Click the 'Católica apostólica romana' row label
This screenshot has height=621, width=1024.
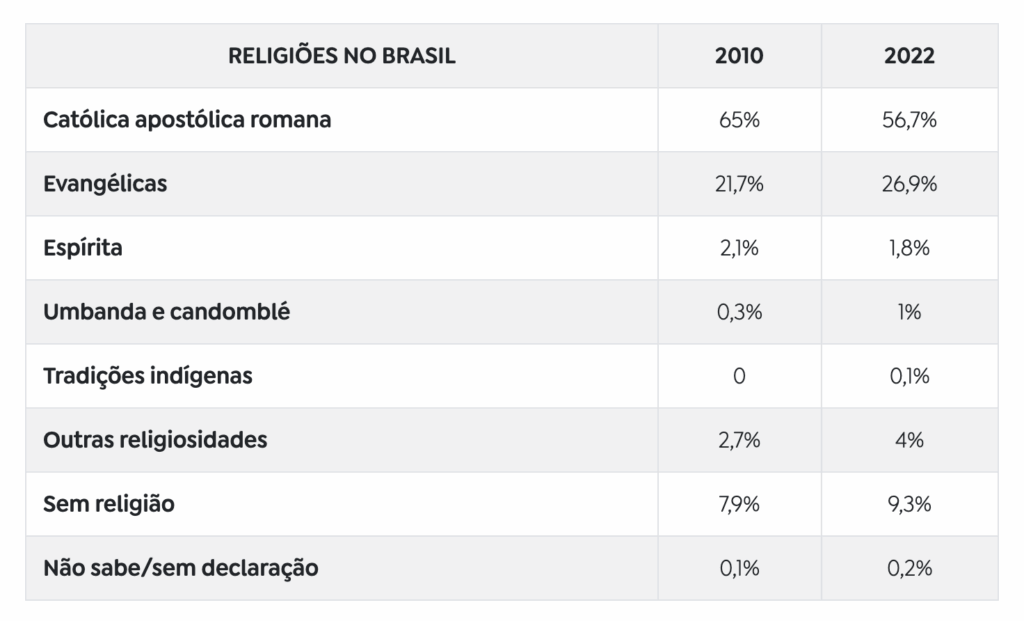187,120
